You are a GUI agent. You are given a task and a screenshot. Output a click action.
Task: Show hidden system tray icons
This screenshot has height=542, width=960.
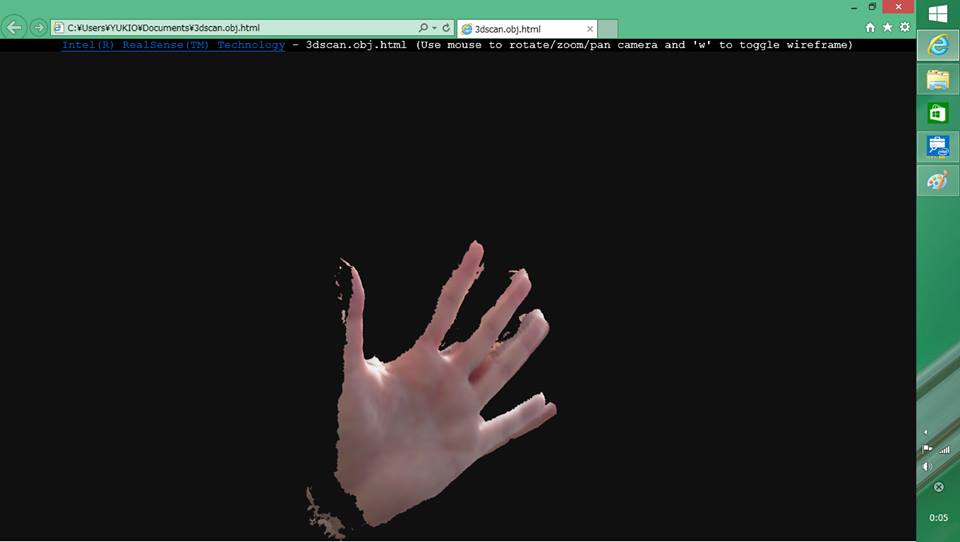925,432
